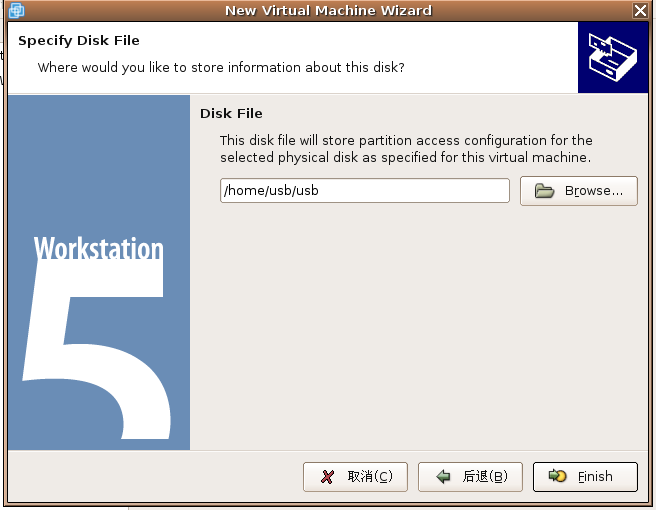Cancel the wizard with 取消(C) button

click(x=355, y=477)
